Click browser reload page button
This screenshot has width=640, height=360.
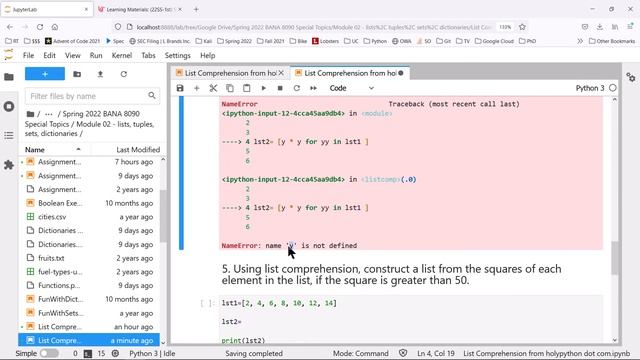pos(40,27)
